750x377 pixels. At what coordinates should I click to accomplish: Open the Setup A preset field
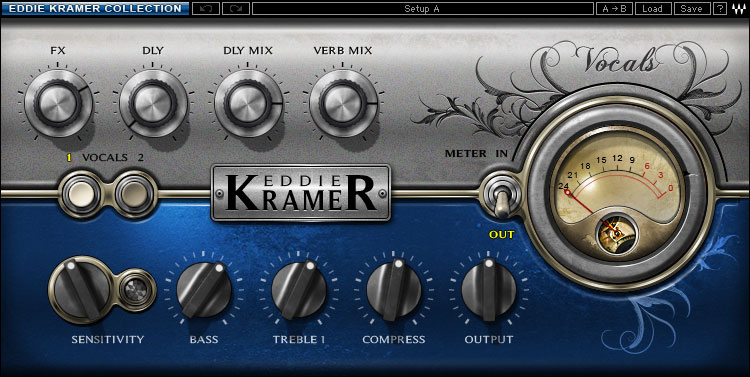[422, 9]
